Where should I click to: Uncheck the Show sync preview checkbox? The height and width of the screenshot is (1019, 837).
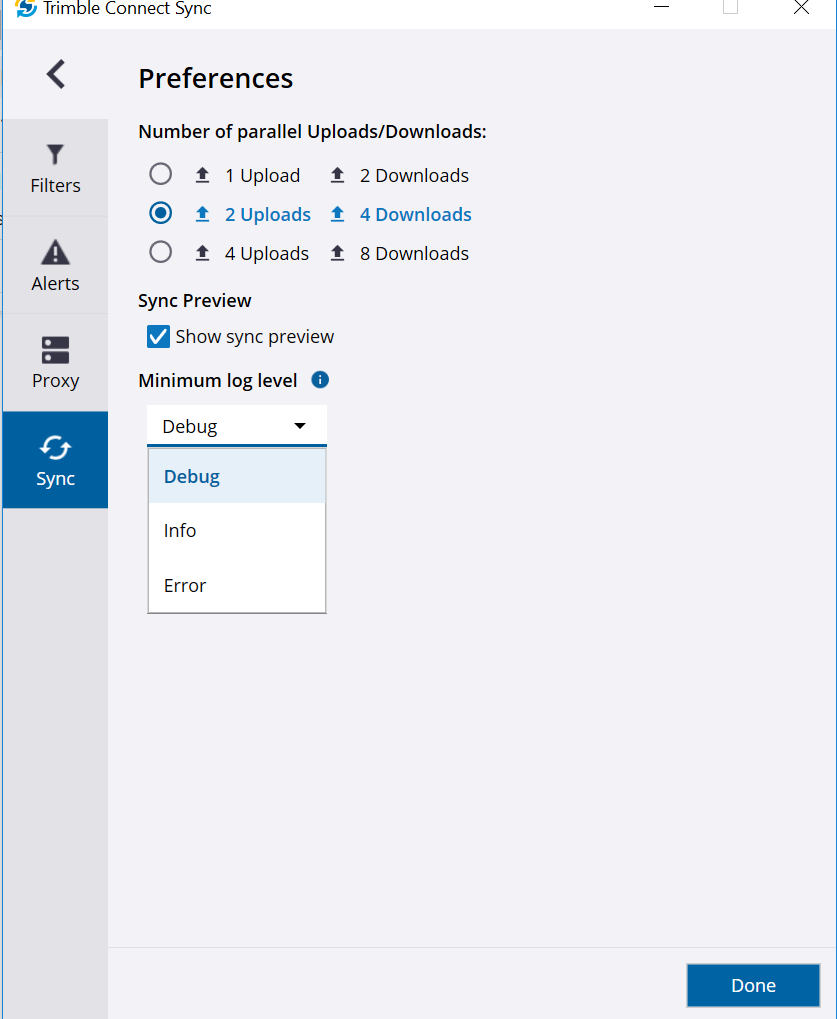[x=158, y=337]
